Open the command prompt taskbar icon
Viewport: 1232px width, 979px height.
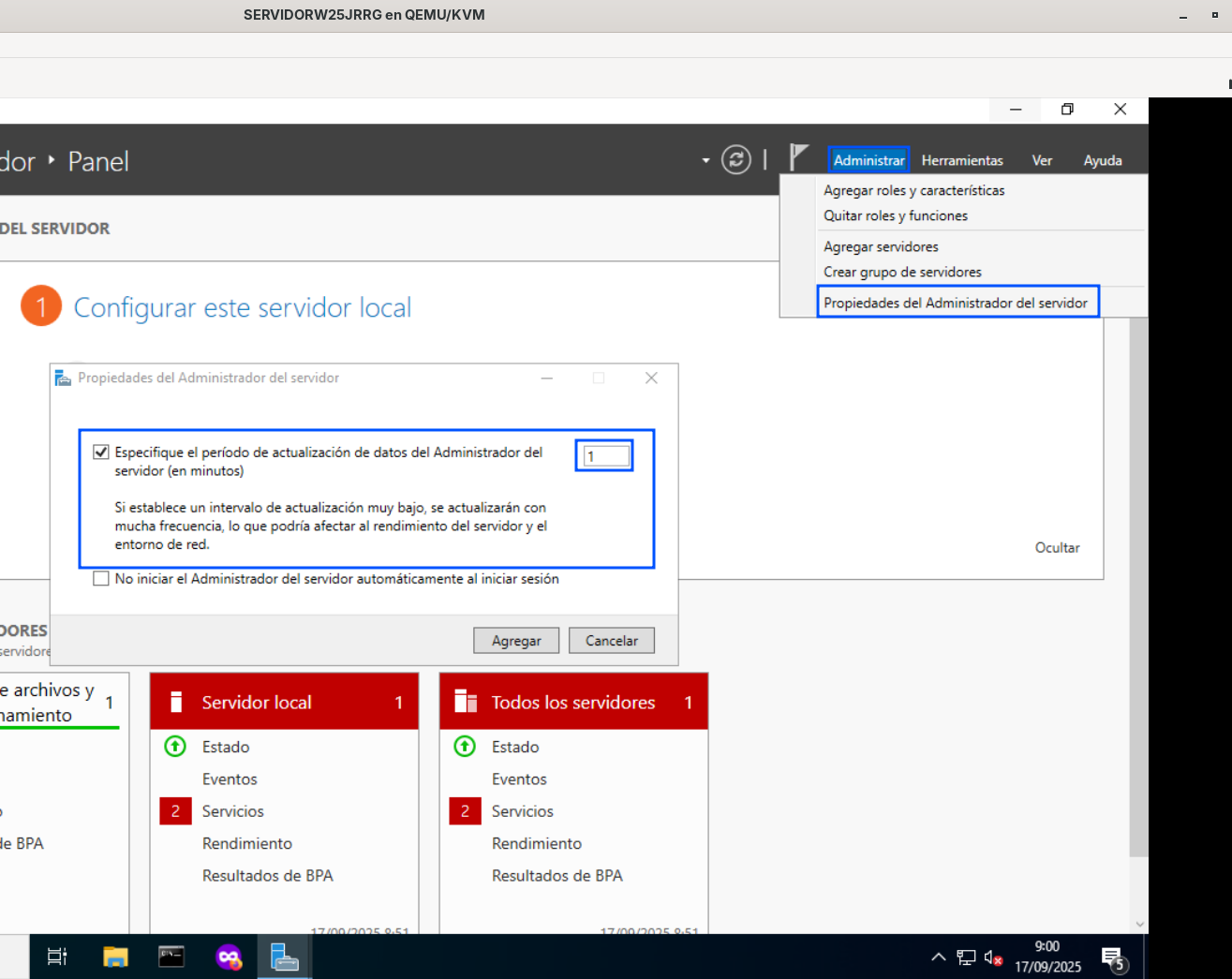pyautogui.click(x=171, y=957)
